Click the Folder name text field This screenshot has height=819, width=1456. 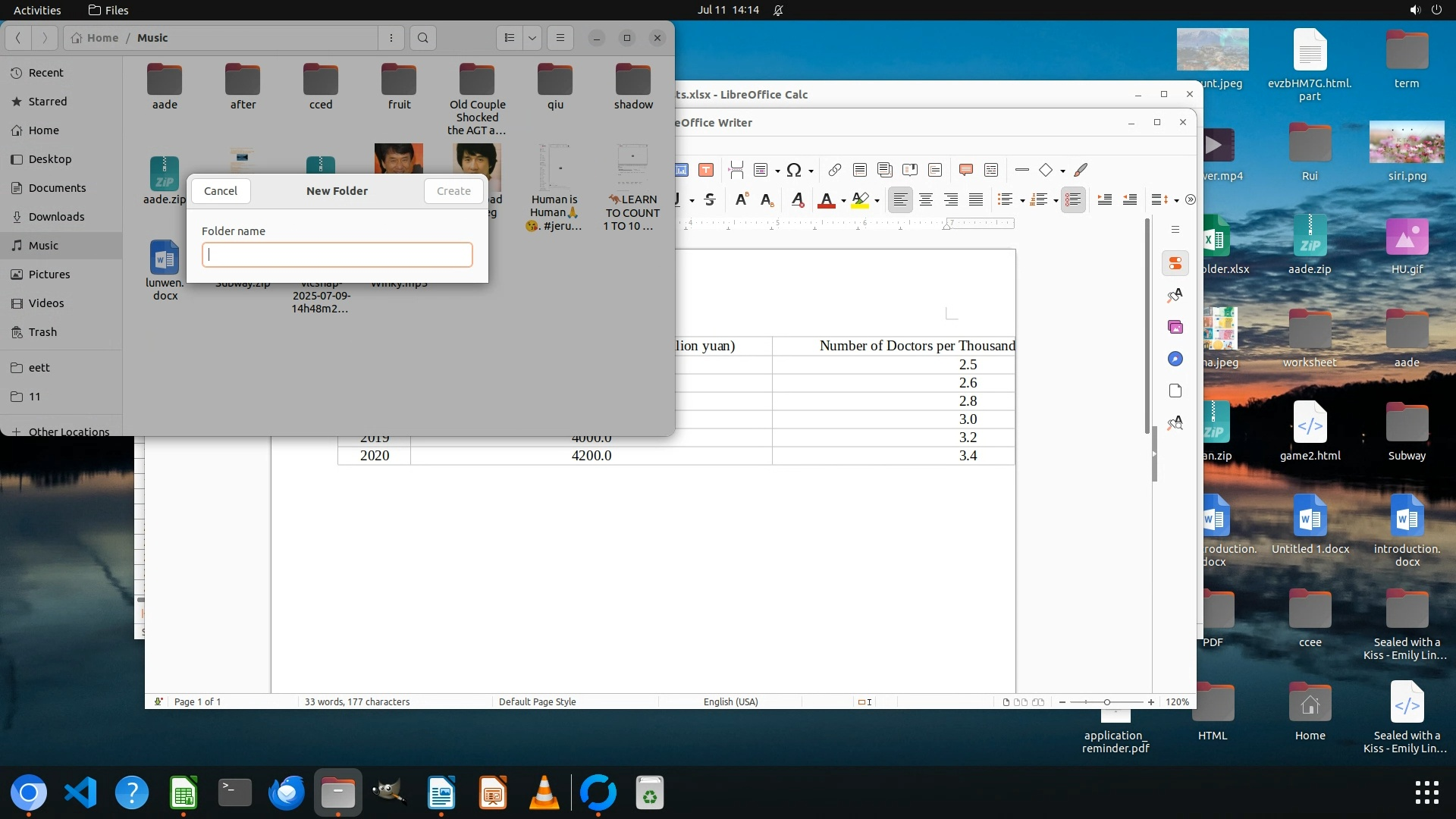337,255
